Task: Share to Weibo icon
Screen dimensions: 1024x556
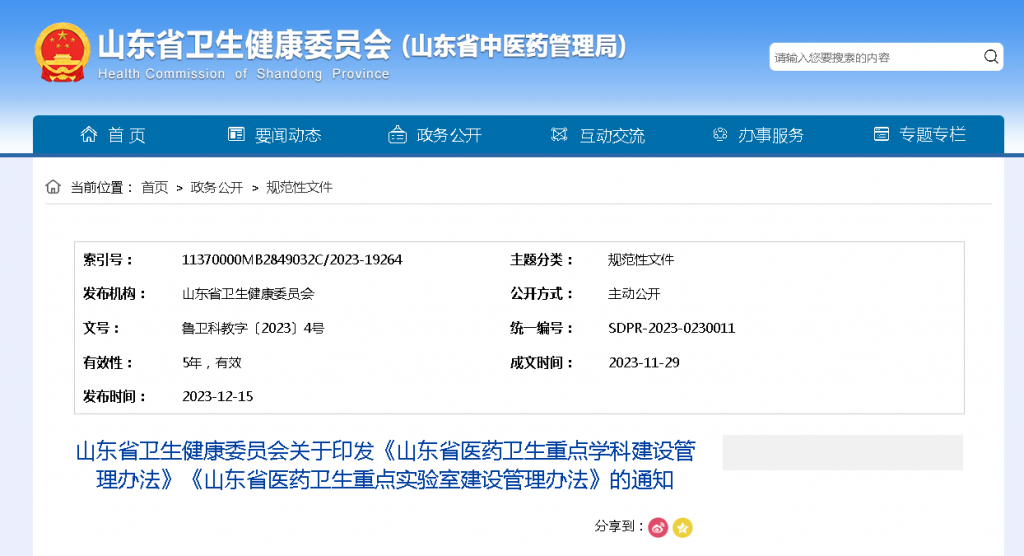Action: pyautogui.click(x=658, y=527)
